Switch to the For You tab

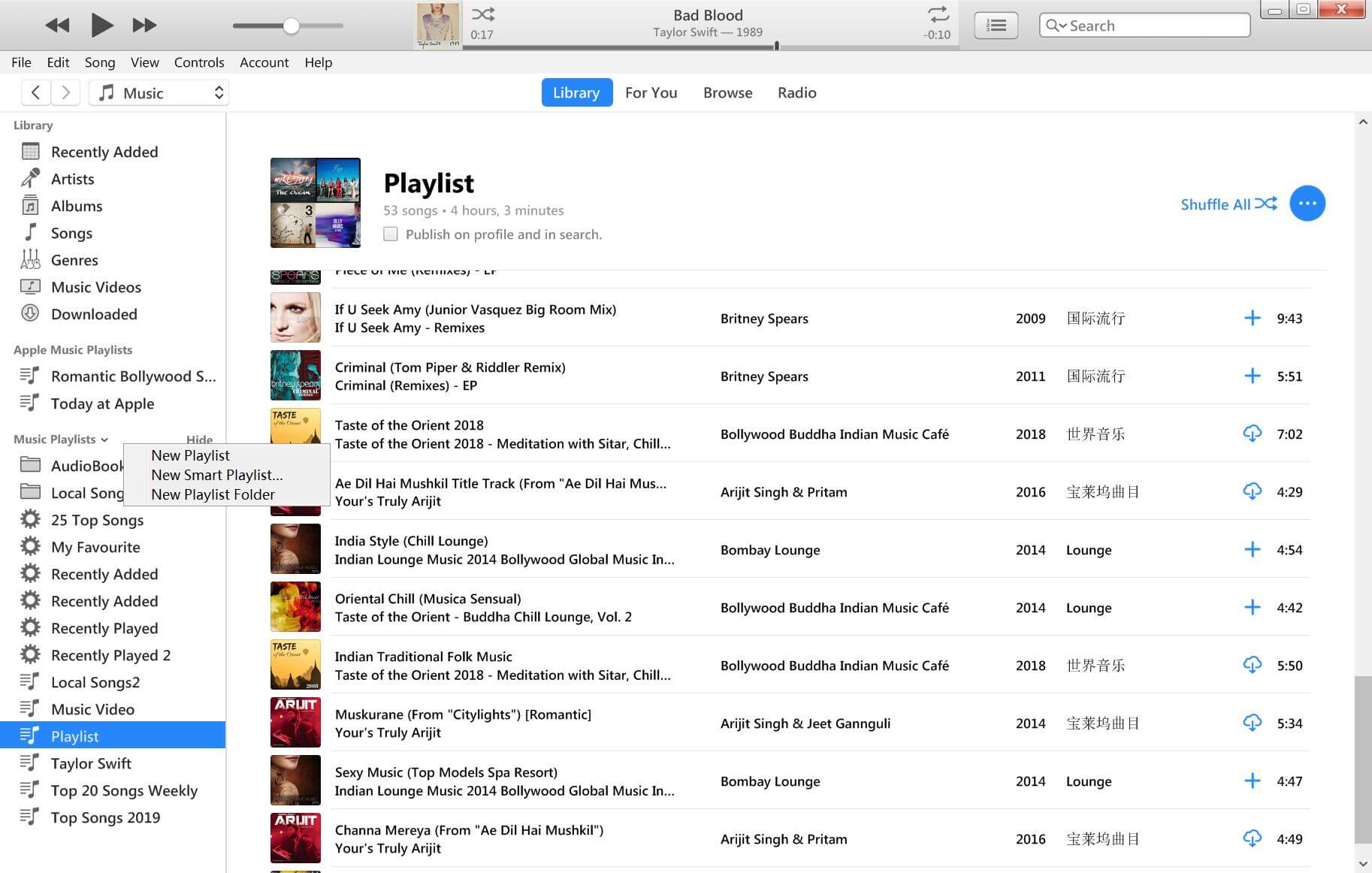point(651,92)
